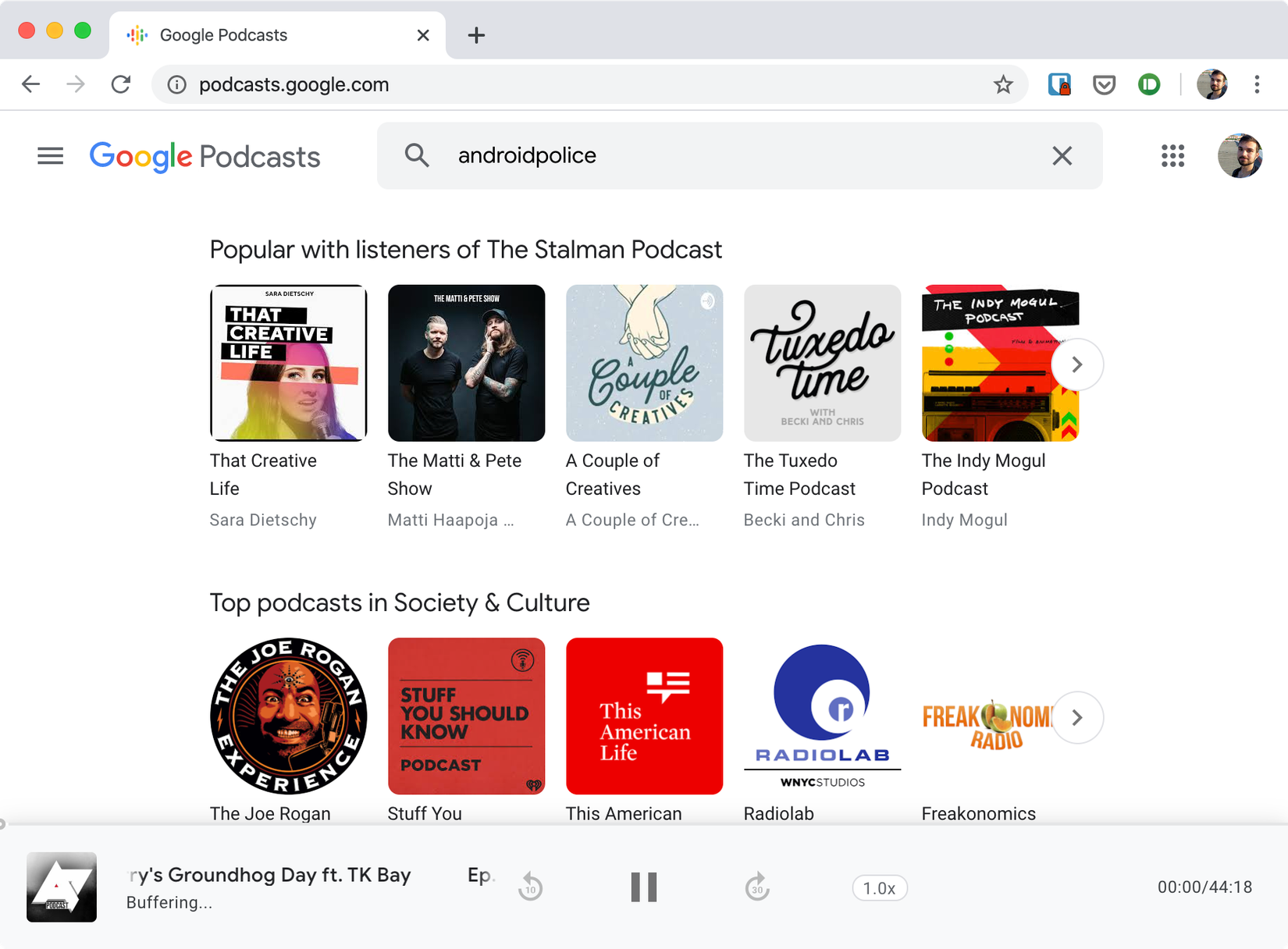
Task: Click the Groundhog Day episode title in player
Action: click(x=269, y=875)
